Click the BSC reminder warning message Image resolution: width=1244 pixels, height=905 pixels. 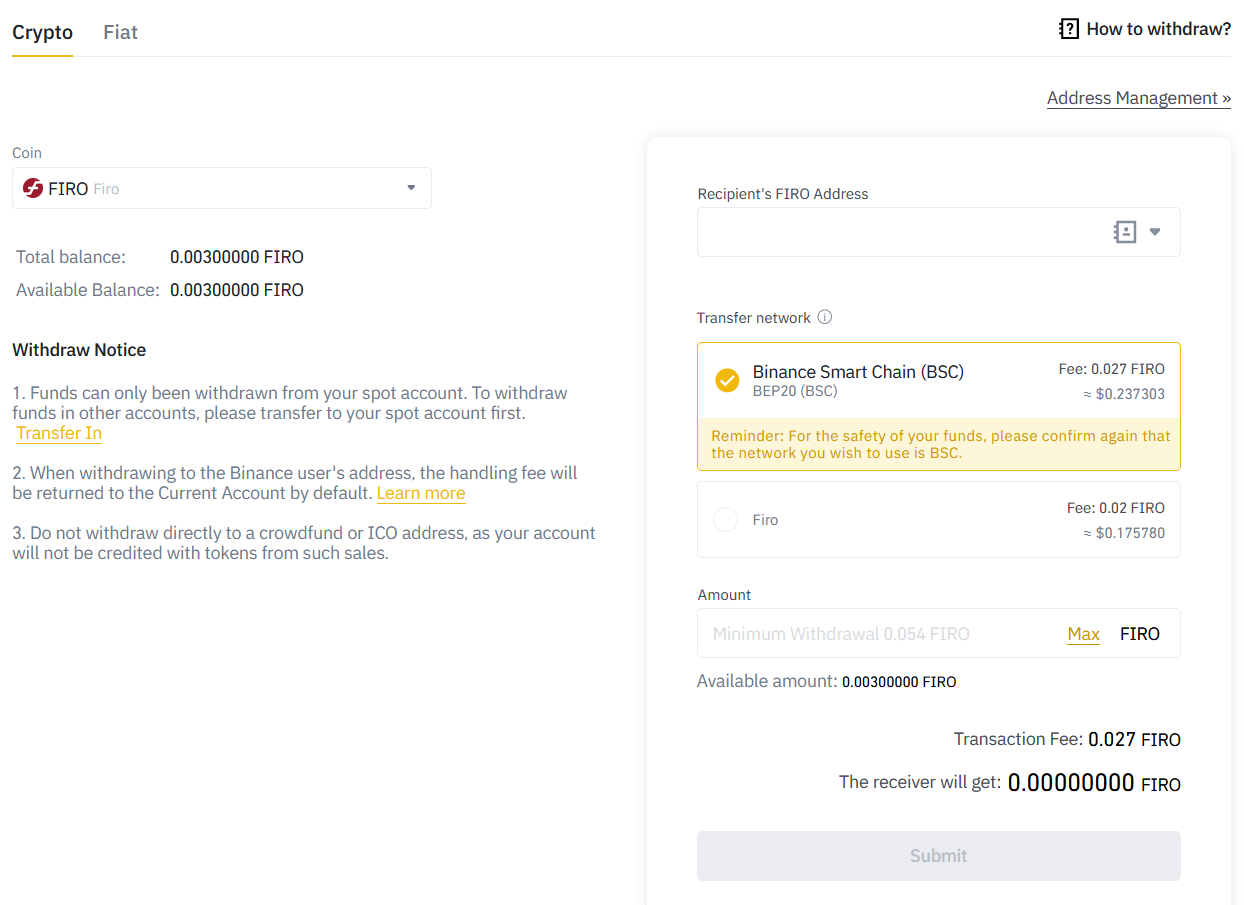click(940, 444)
